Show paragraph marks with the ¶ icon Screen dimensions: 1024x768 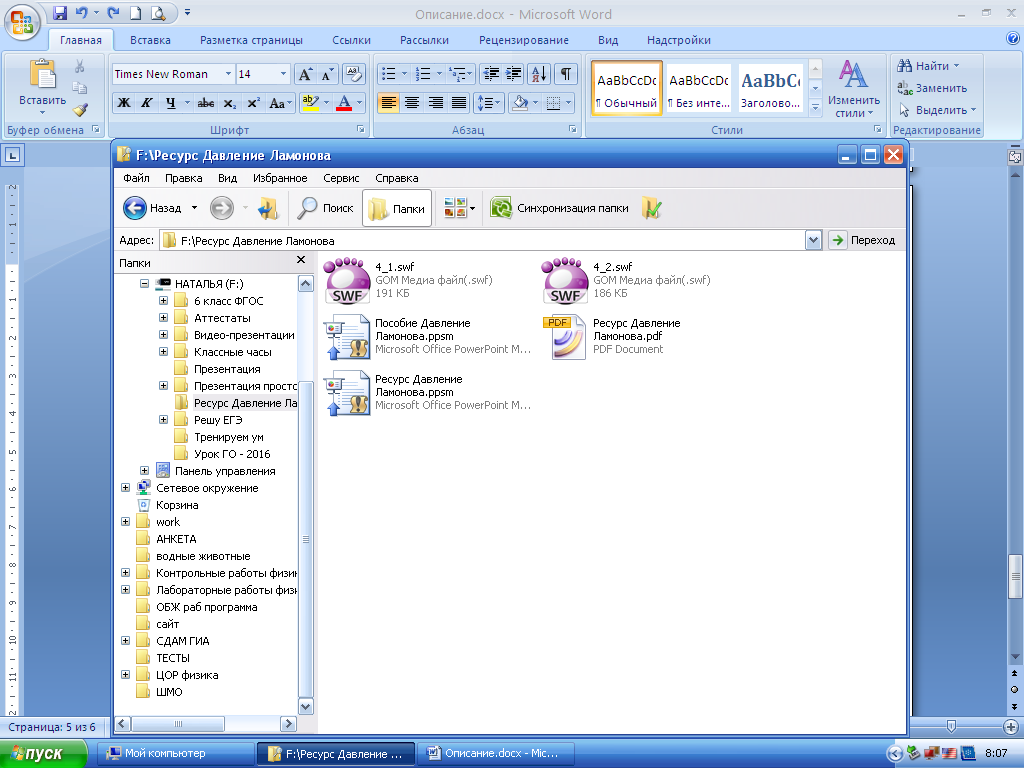(x=566, y=74)
